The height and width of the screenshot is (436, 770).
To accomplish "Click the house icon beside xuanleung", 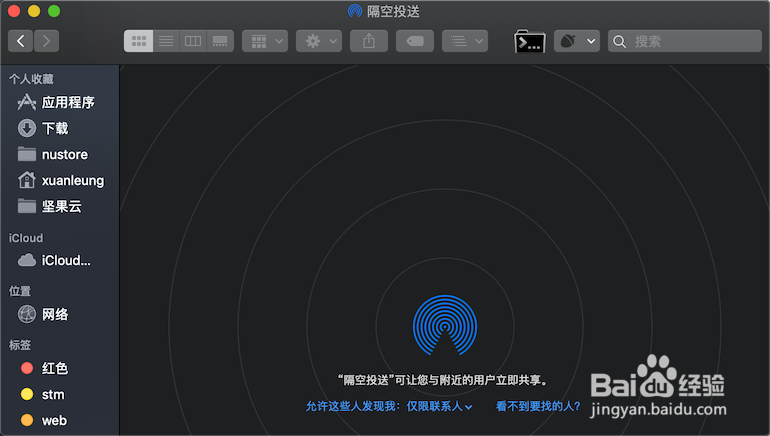I will tap(27, 180).
